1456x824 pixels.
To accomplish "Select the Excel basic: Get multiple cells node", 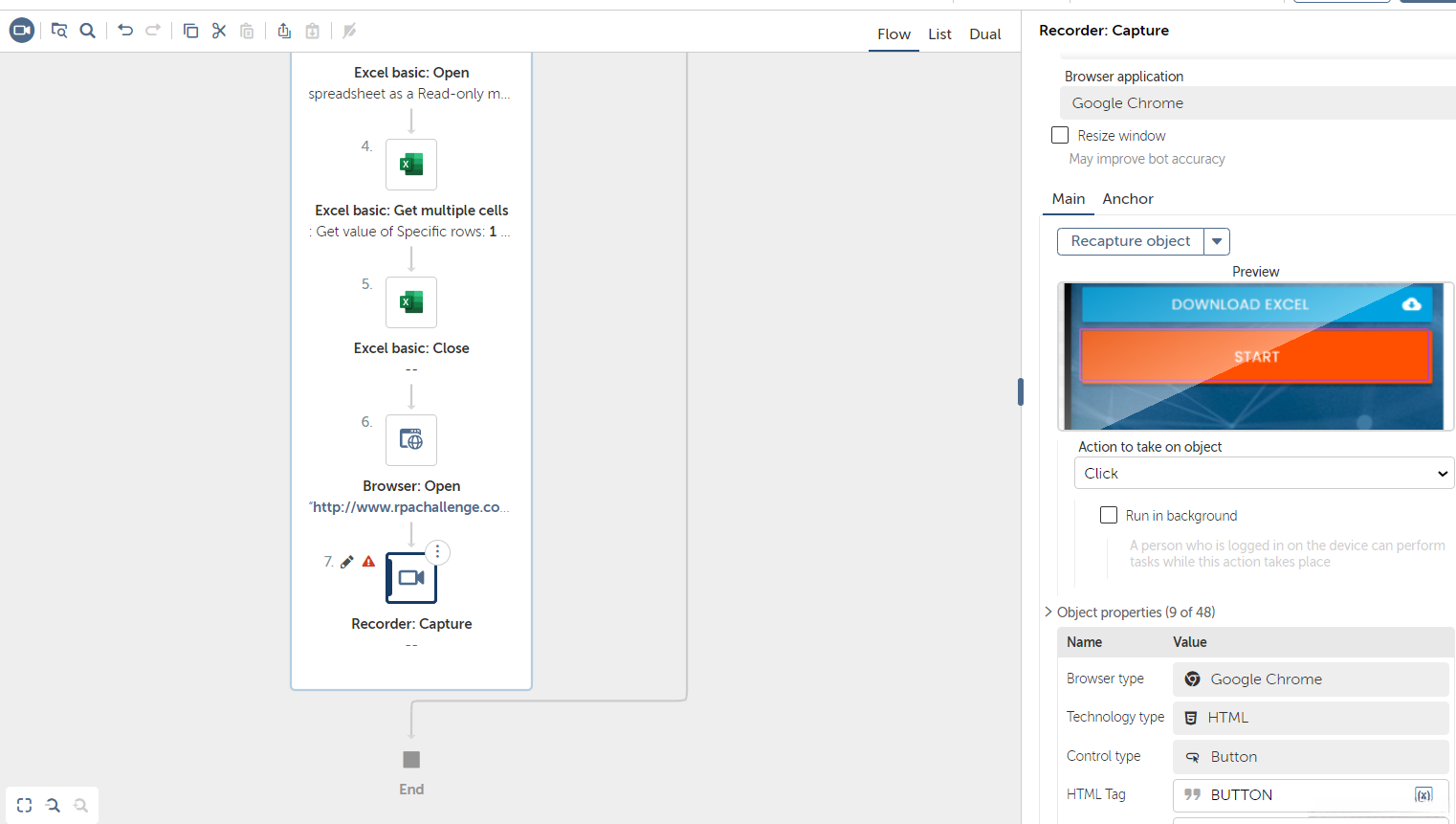I will 411,165.
